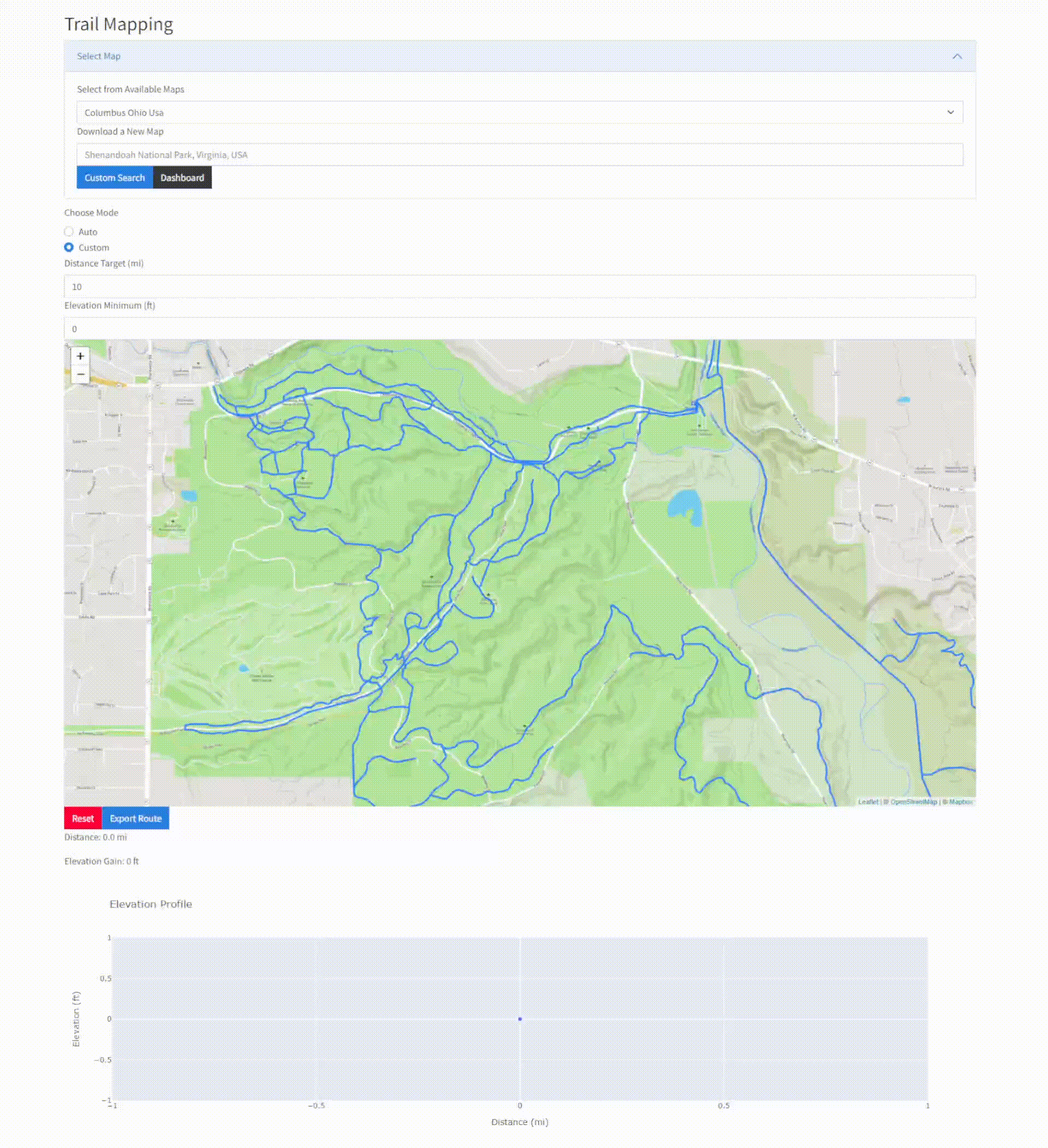Screen dimensions: 1048x1148
Task: Select the Auto mode radio button
Action: pos(69,232)
